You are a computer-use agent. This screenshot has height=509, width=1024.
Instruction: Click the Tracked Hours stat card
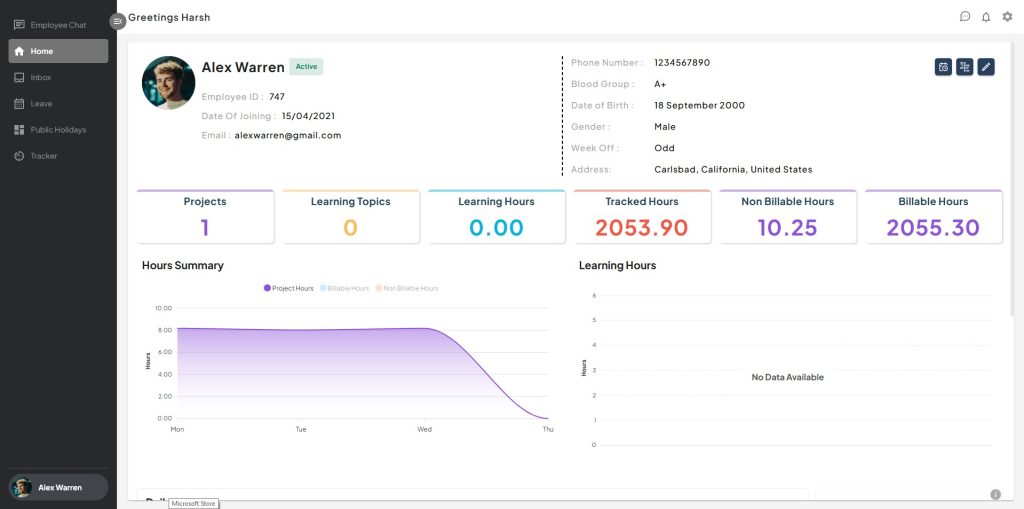pyautogui.click(x=642, y=217)
